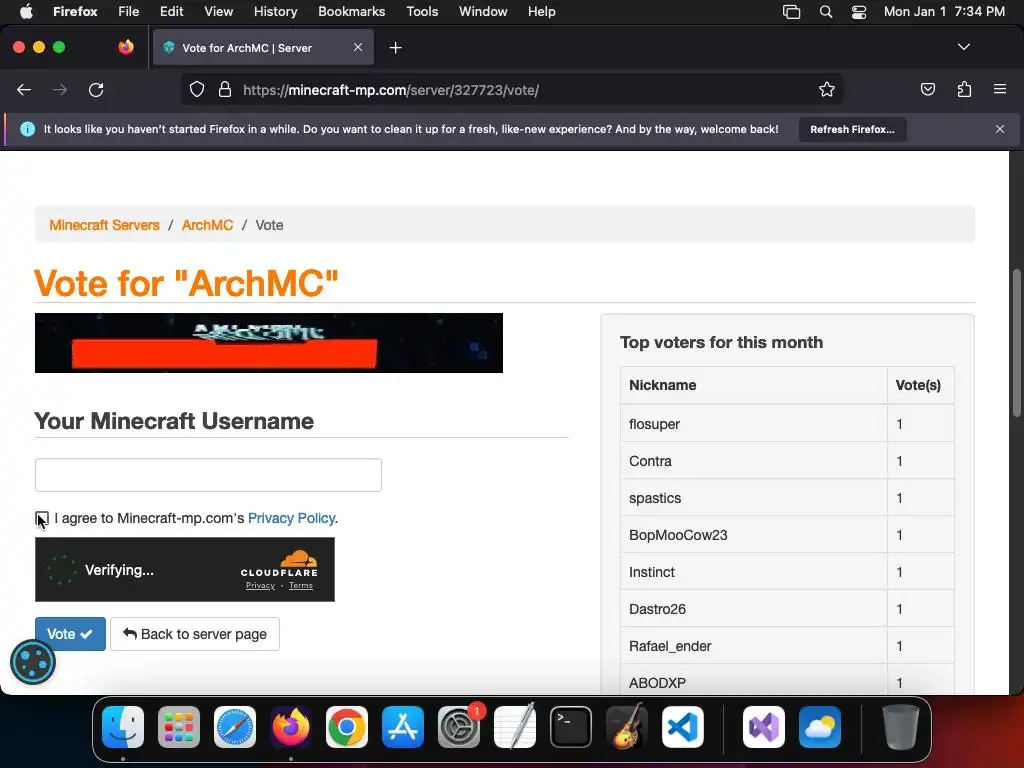
Task: Expand the list all tabs chevron
Action: pos(963,47)
